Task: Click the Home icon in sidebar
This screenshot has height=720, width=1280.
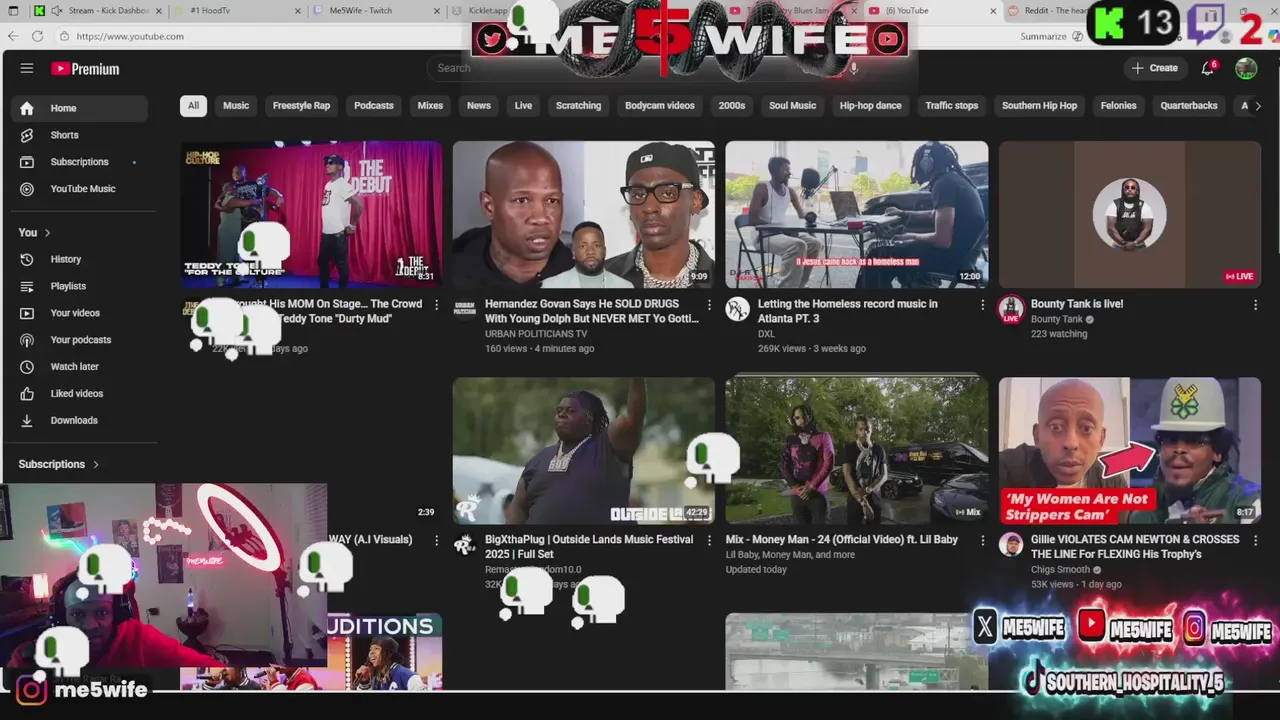Action: click(27, 108)
